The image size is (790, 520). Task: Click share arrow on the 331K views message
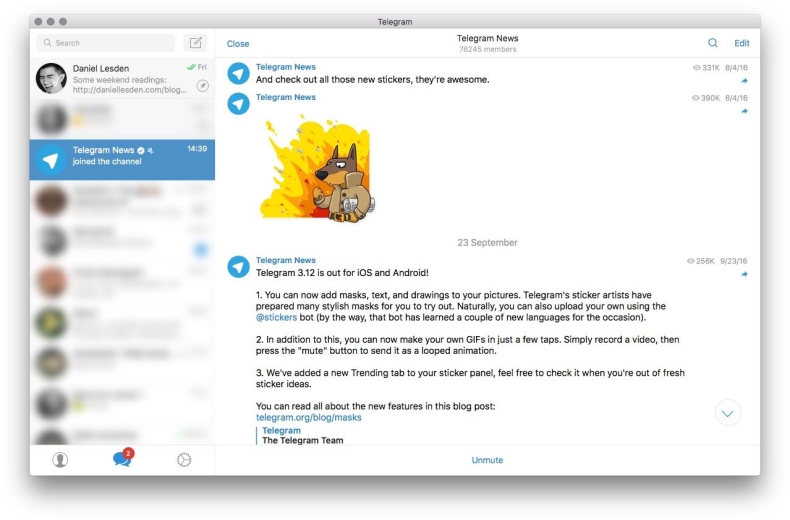click(744, 81)
